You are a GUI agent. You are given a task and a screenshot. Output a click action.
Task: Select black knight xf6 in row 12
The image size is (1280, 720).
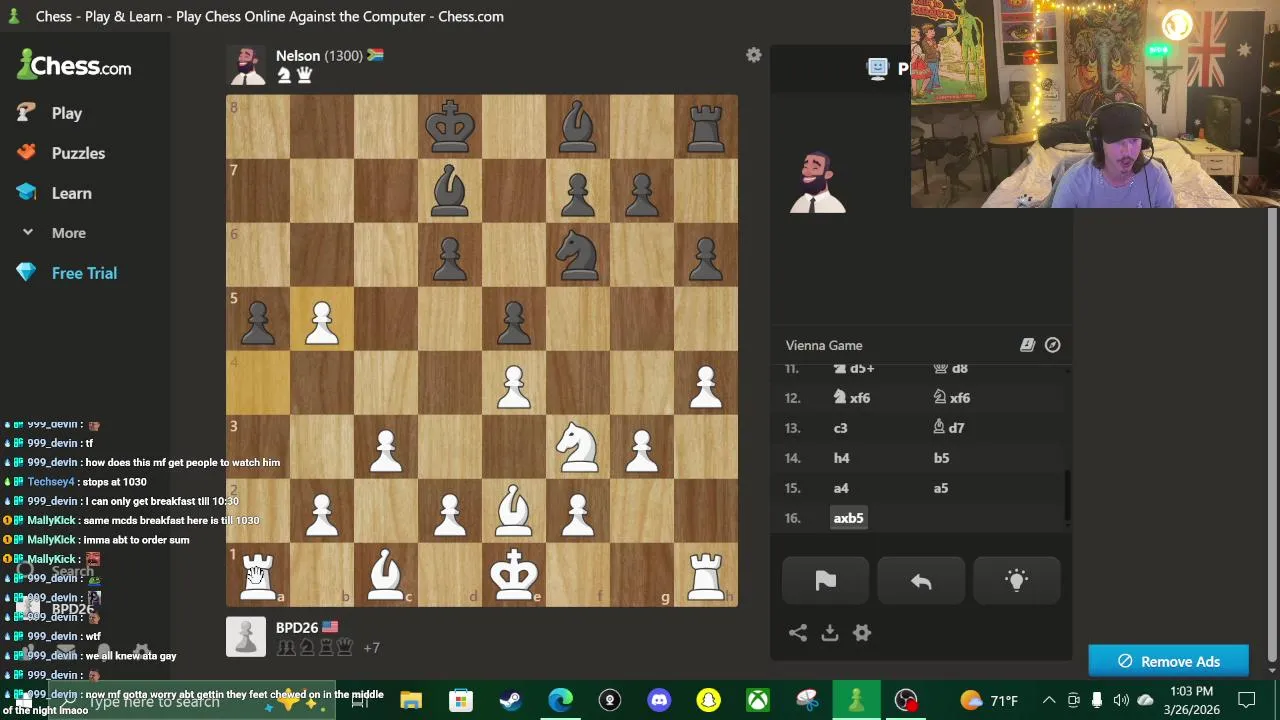coord(951,398)
